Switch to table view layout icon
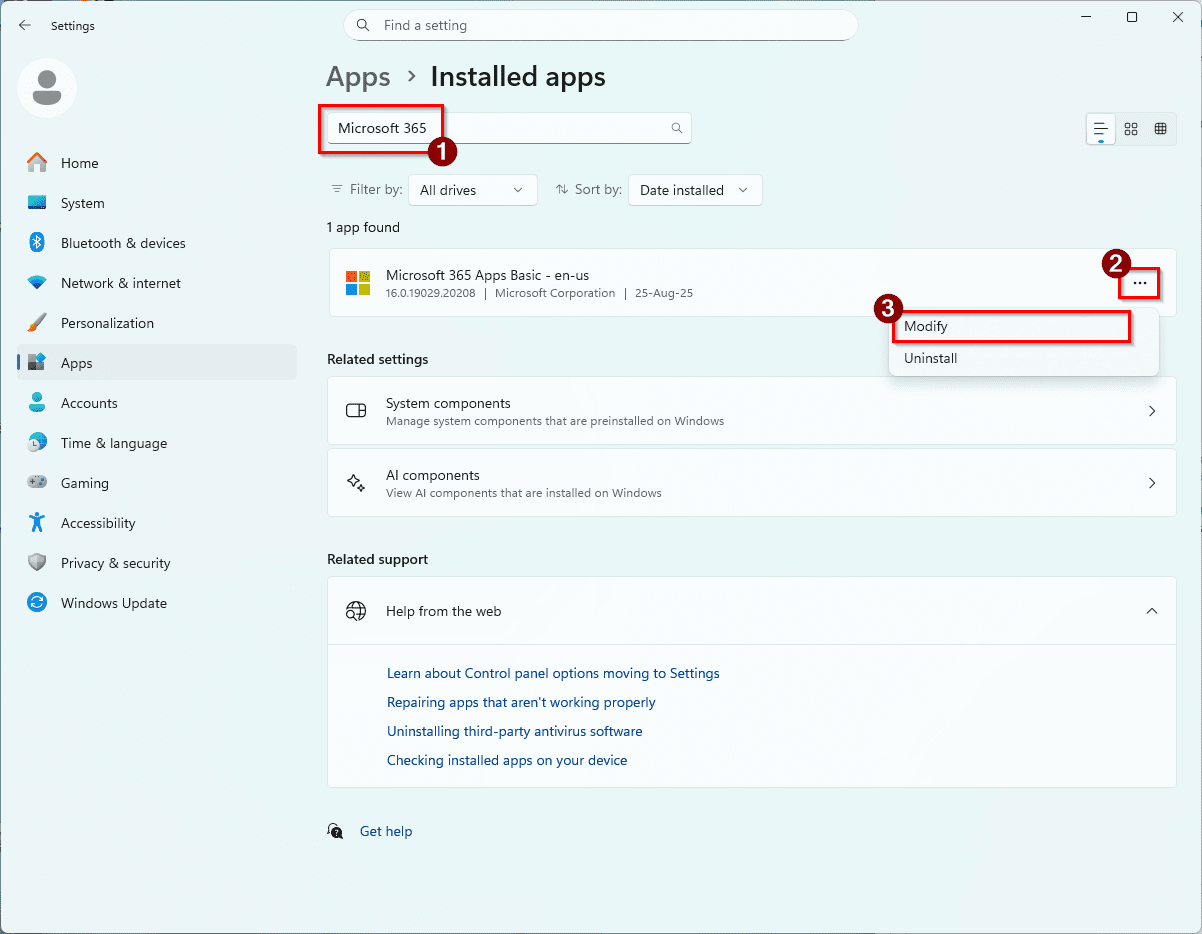The image size is (1202, 934). click(x=1160, y=129)
